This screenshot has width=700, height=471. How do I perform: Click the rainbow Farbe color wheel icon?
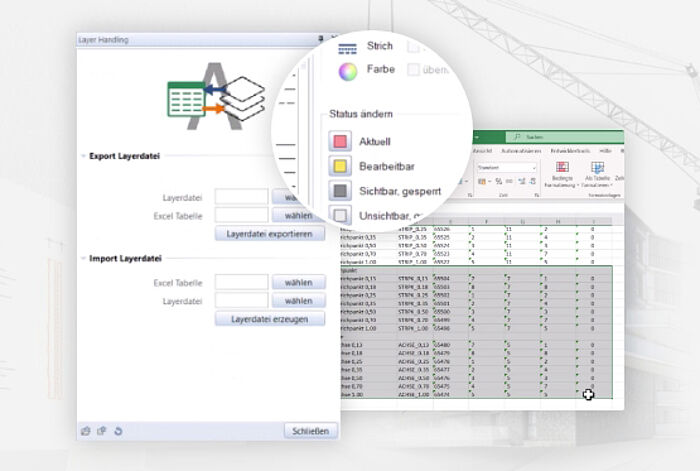(x=347, y=71)
